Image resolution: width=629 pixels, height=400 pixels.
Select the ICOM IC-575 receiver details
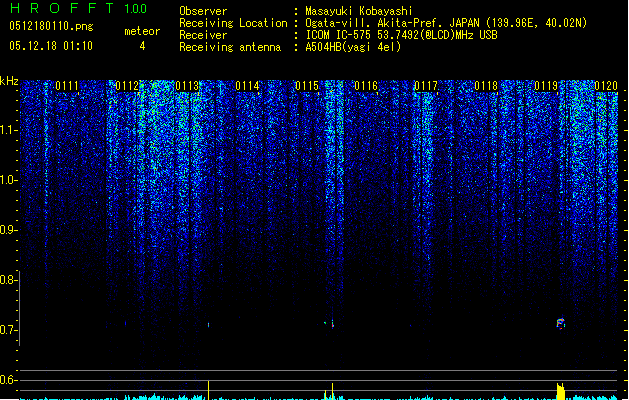402,35
